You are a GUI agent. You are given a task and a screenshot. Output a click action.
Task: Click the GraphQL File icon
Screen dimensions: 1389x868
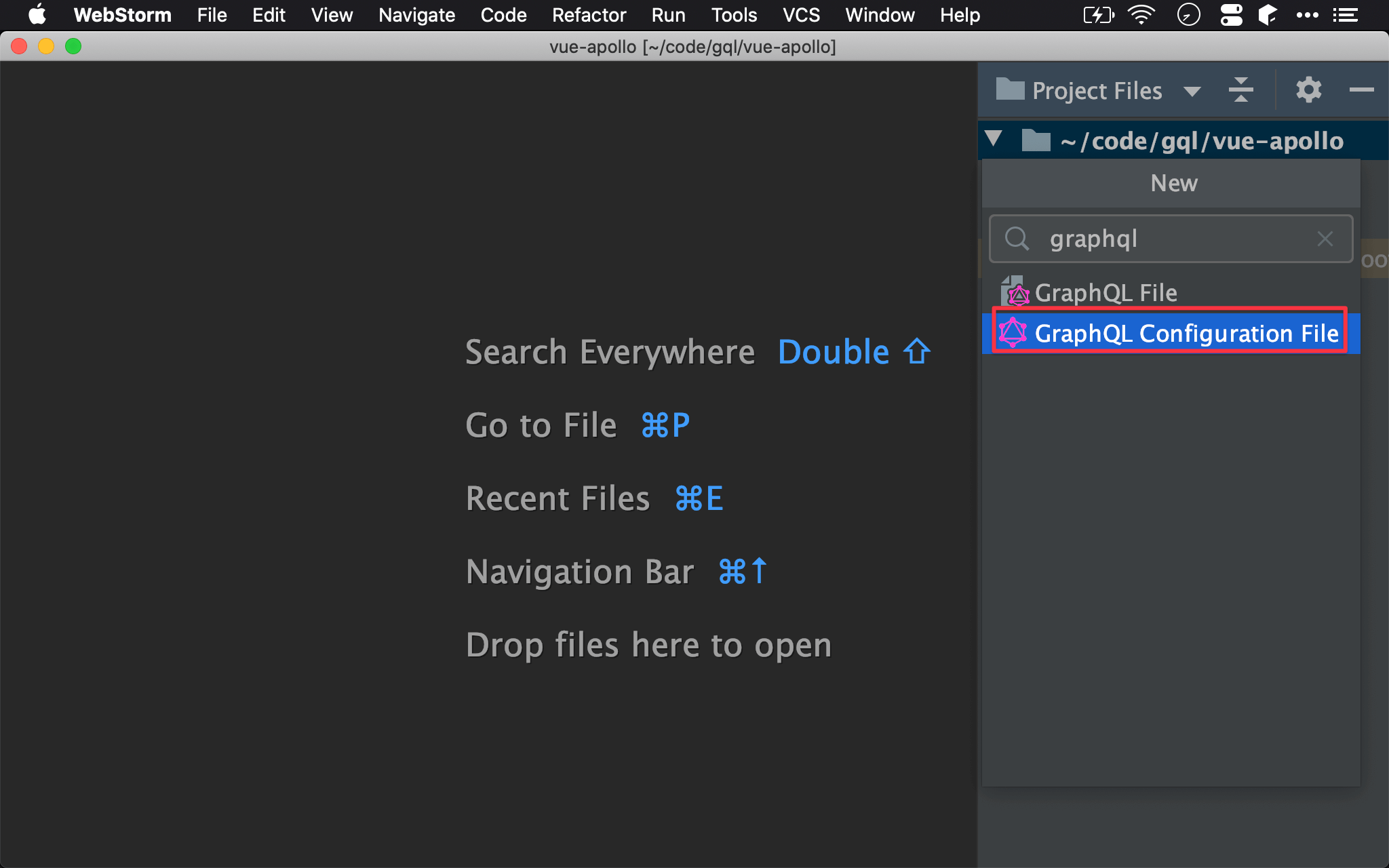1015,292
